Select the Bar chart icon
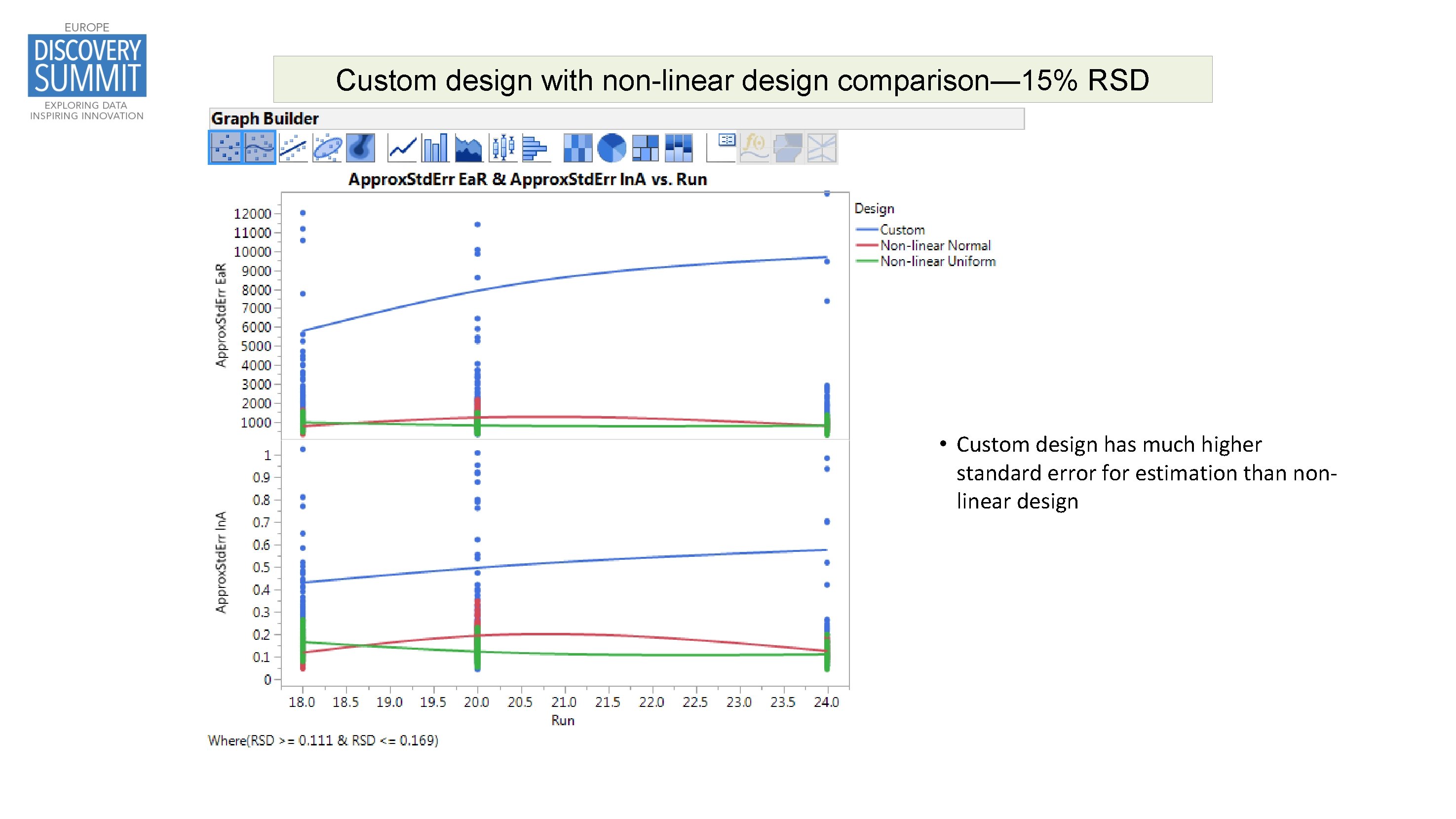This screenshot has height=819, width=1456. (435, 148)
